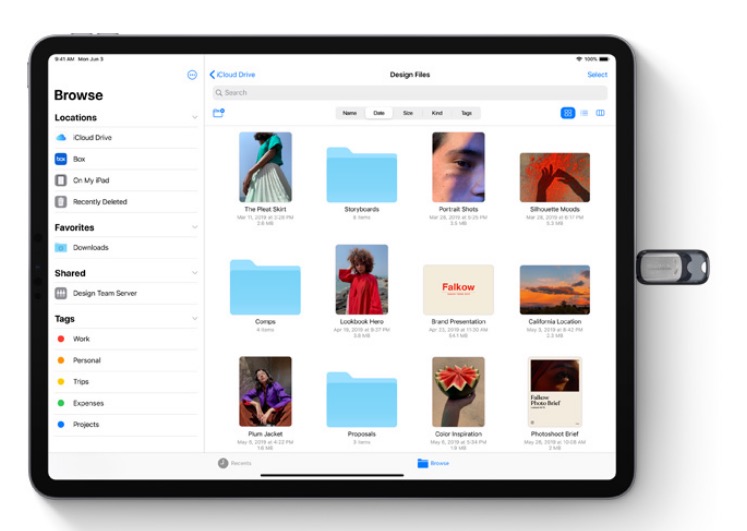Click the On My iPad label

(x=91, y=180)
